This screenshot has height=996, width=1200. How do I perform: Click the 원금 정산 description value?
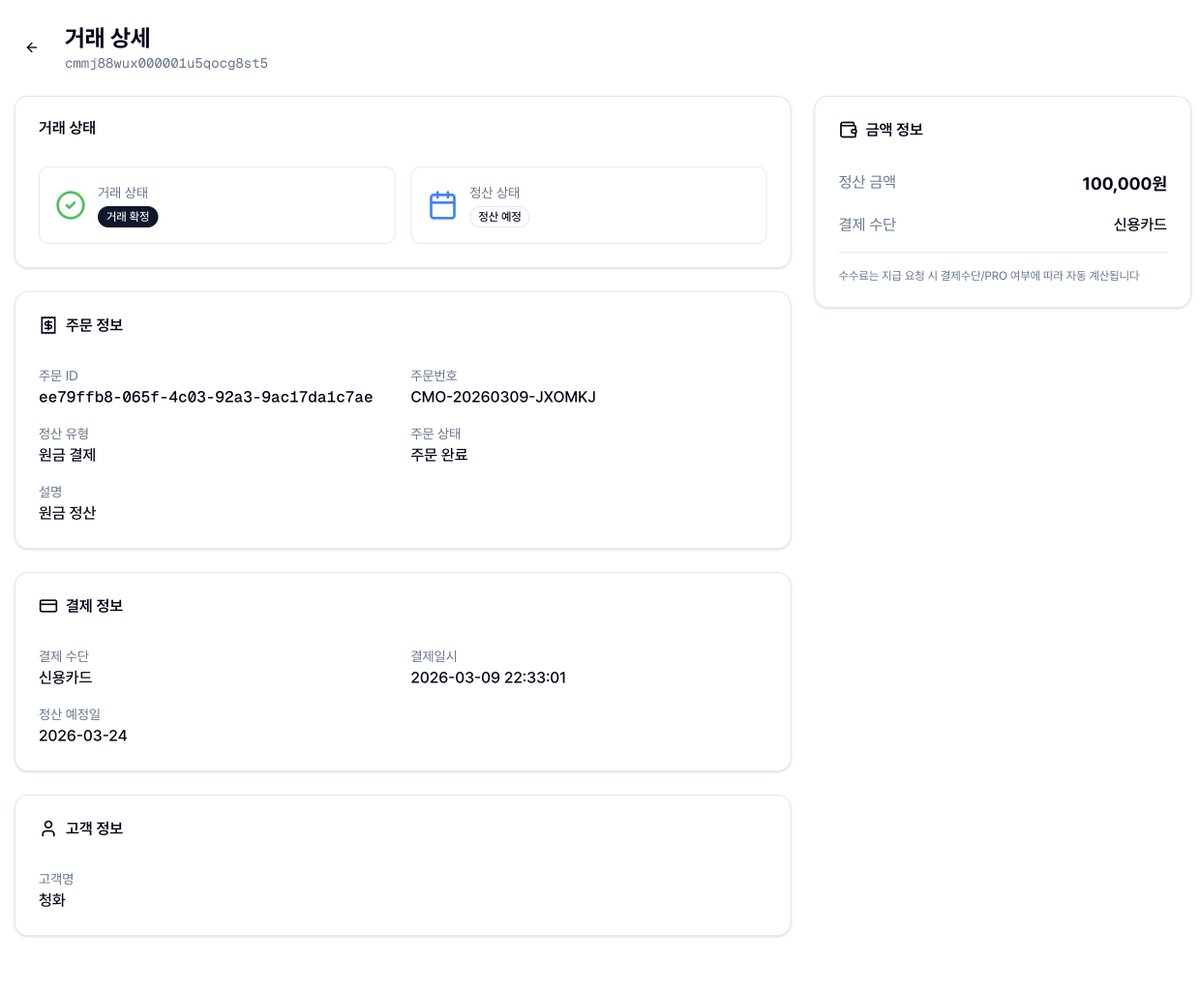[x=67, y=513]
